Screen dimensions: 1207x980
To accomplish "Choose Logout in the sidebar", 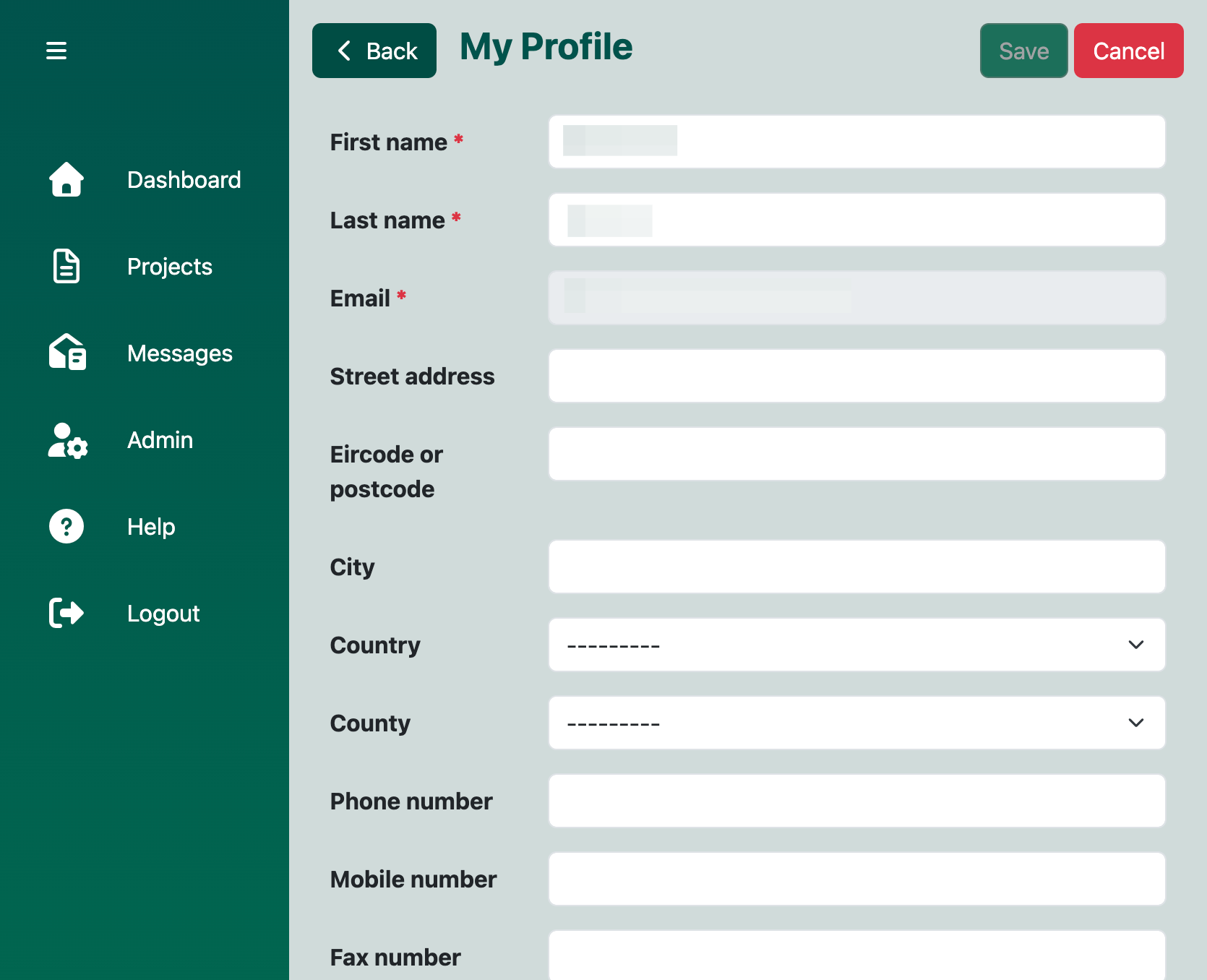I will (x=163, y=614).
